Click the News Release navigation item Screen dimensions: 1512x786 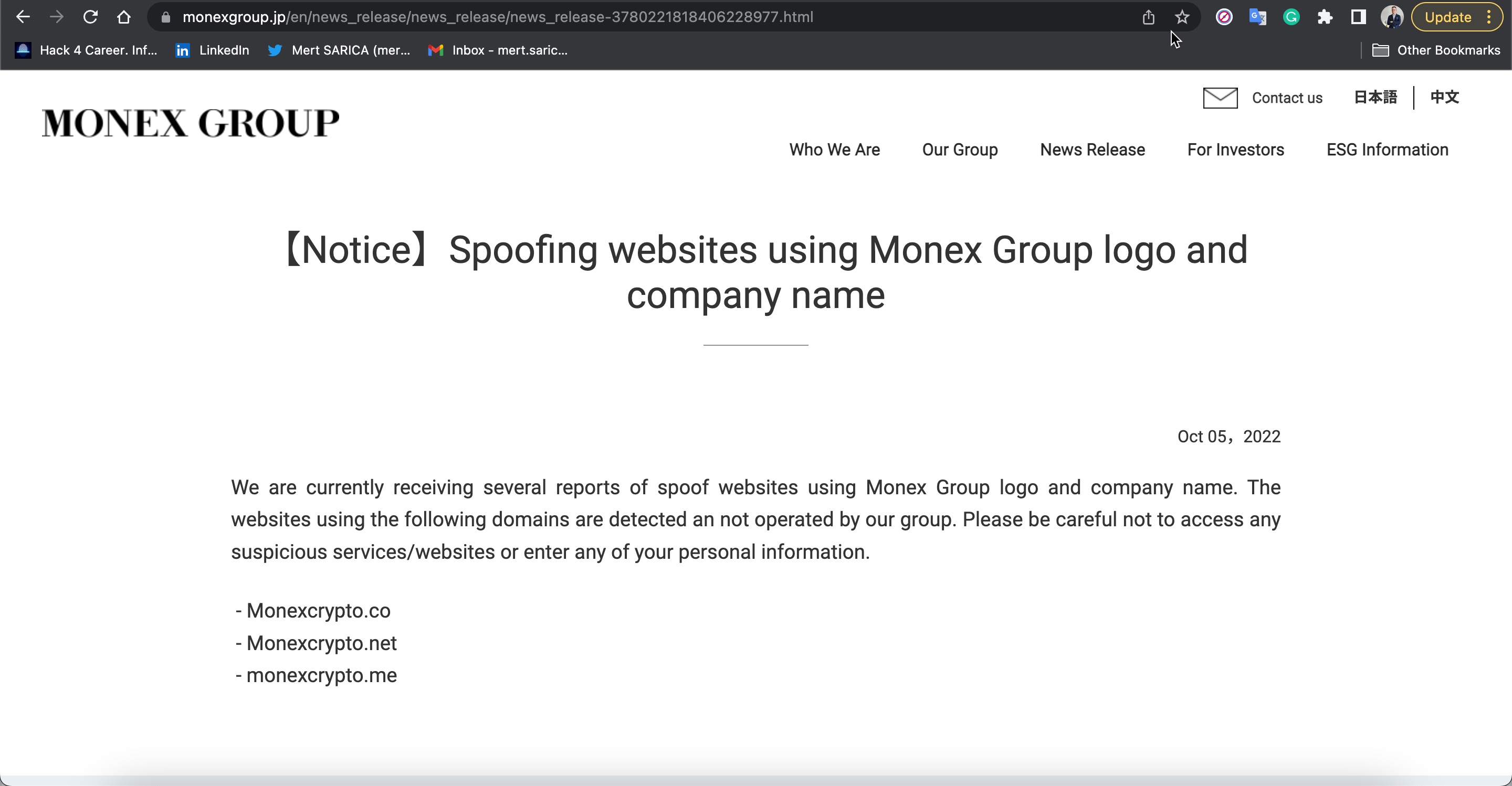1092,150
